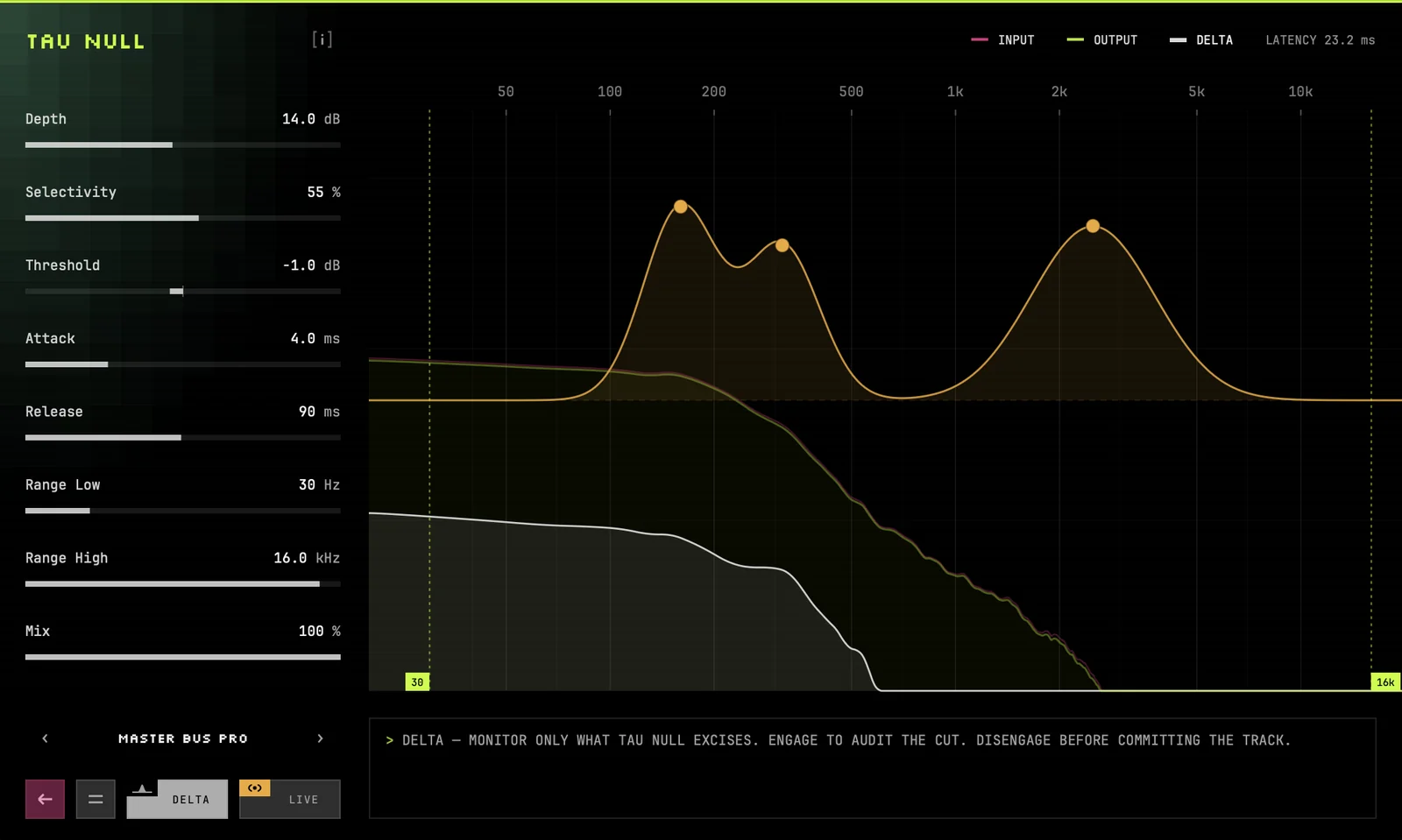
Task: Click the Depth slider track
Action: (x=183, y=145)
